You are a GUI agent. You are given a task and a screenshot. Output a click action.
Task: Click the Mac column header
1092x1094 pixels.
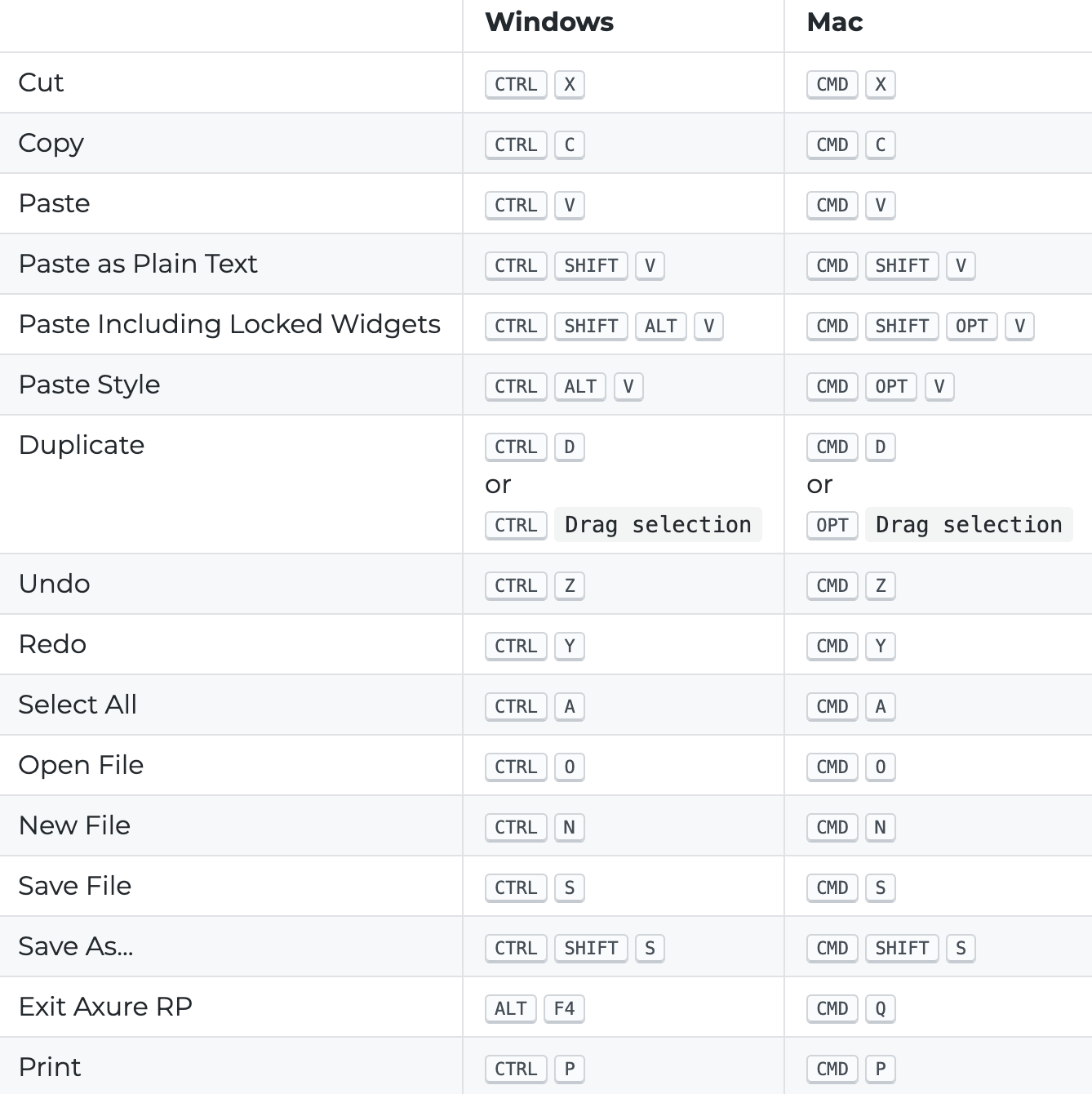[x=835, y=22]
